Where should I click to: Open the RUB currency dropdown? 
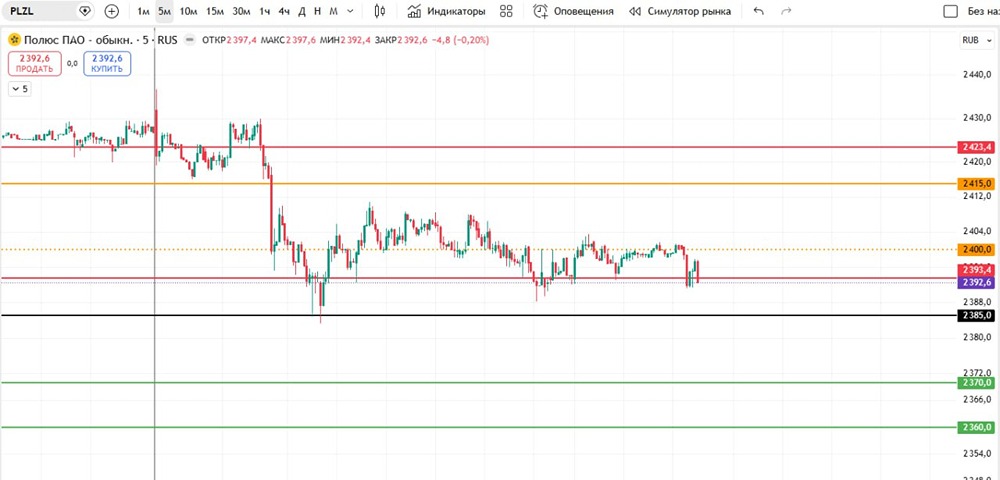[x=976, y=40]
